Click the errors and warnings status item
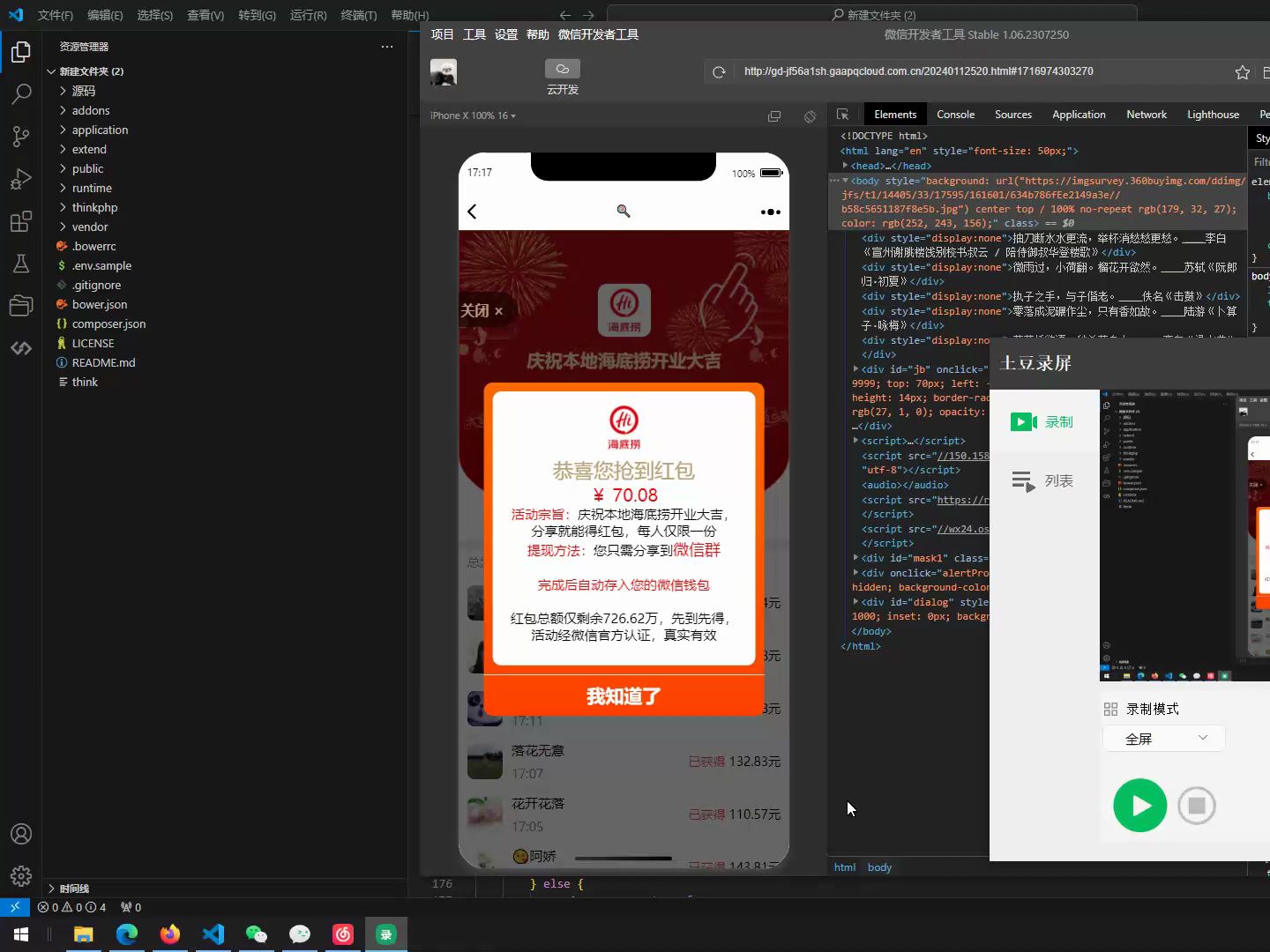 pos(71,907)
